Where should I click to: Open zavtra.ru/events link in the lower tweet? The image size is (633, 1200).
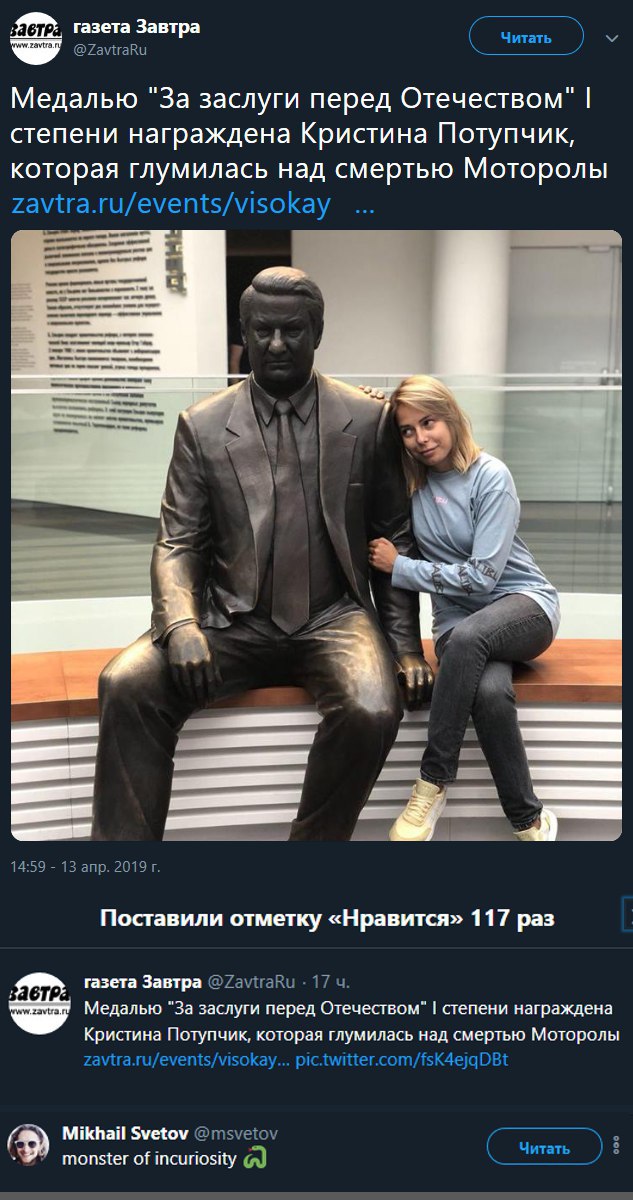tap(188, 1059)
